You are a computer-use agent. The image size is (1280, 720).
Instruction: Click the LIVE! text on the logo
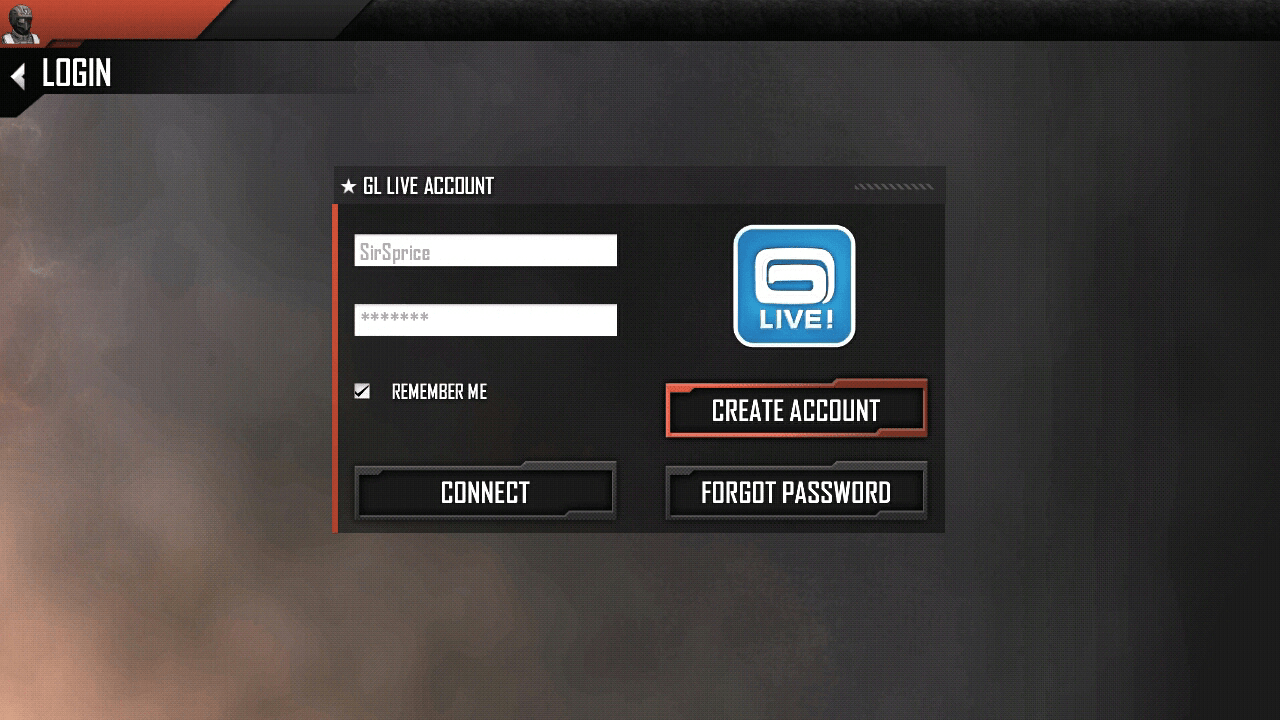[x=795, y=320]
